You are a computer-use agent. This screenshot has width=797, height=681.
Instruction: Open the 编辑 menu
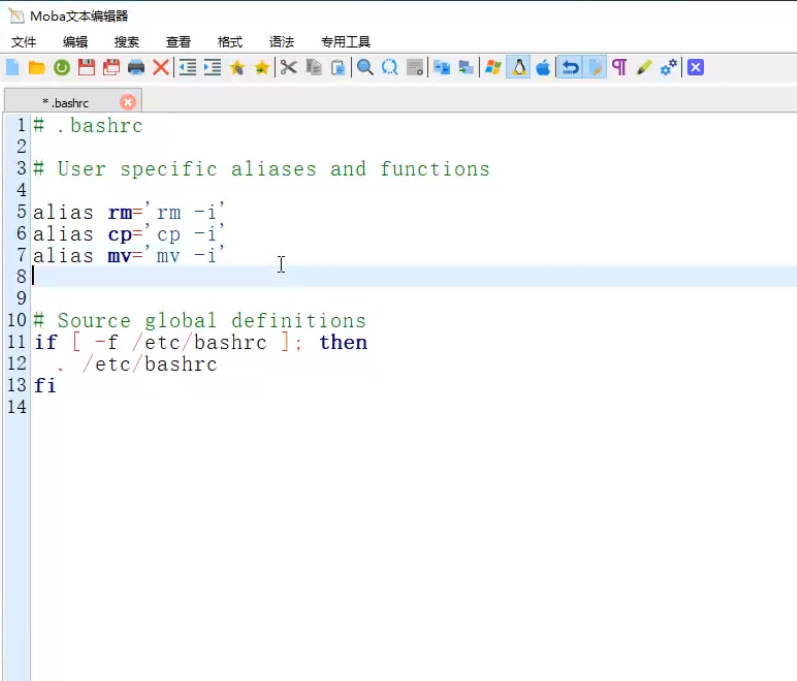click(75, 42)
